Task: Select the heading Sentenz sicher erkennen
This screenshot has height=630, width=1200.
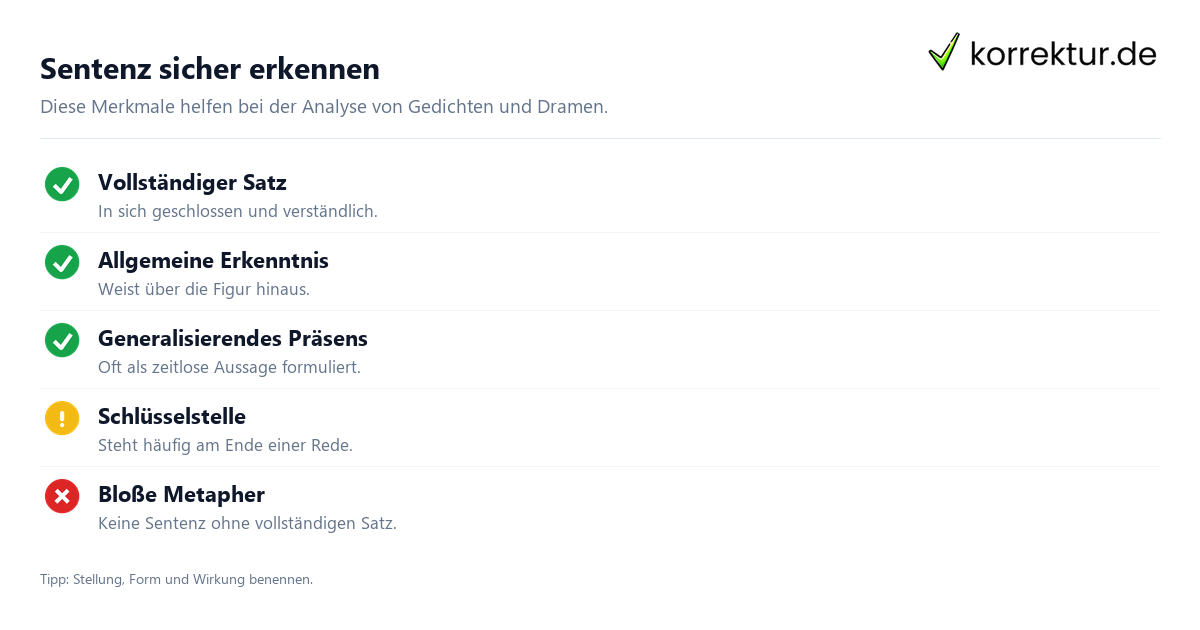Action: tap(210, 69)
